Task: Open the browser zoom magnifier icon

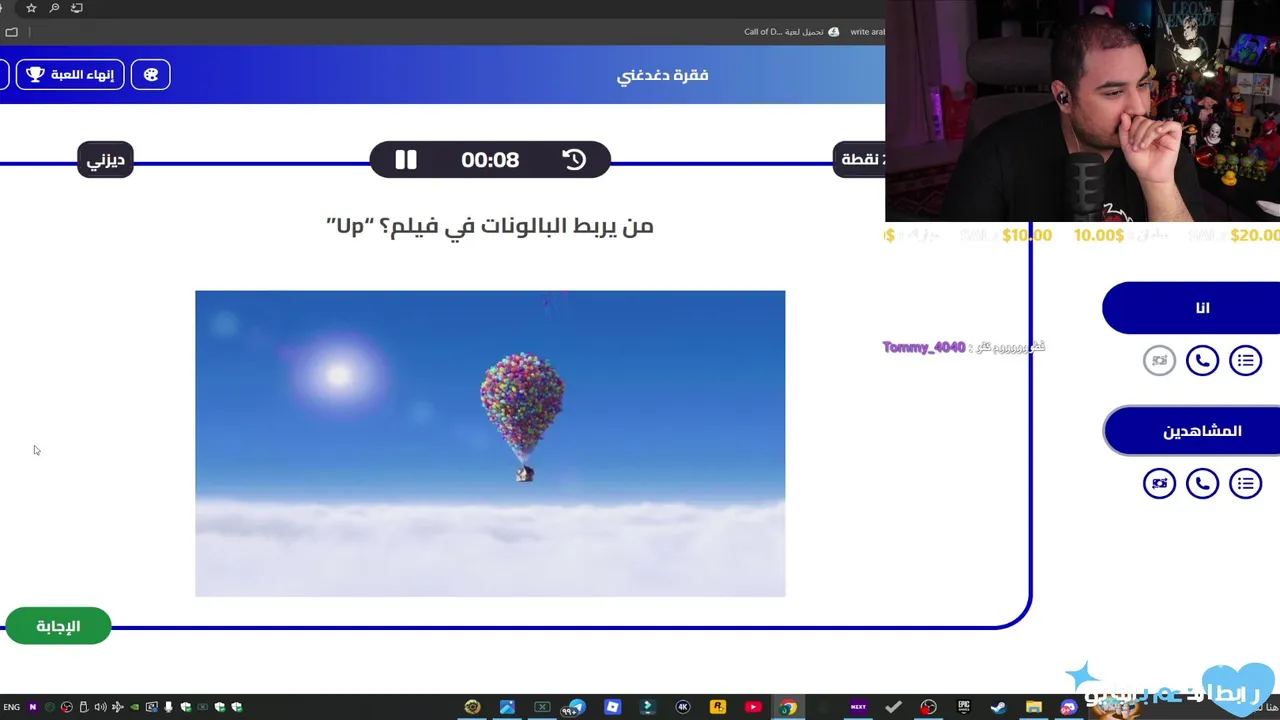Action: pos(54,8)
